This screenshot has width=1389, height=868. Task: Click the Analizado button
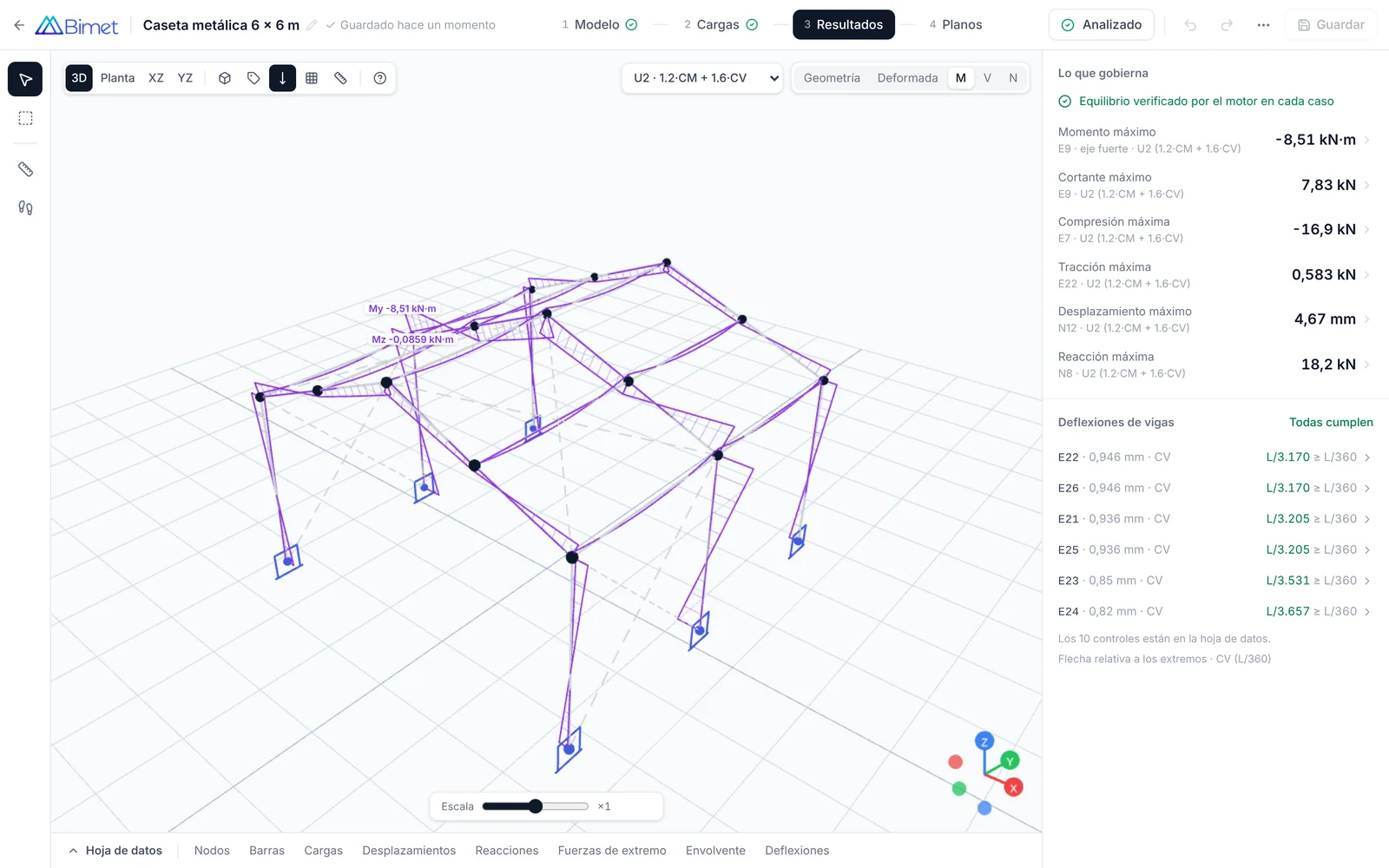1102,25
